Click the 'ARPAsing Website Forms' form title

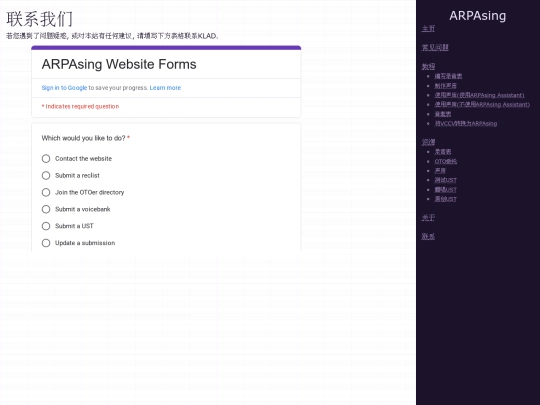pos(119,64)
